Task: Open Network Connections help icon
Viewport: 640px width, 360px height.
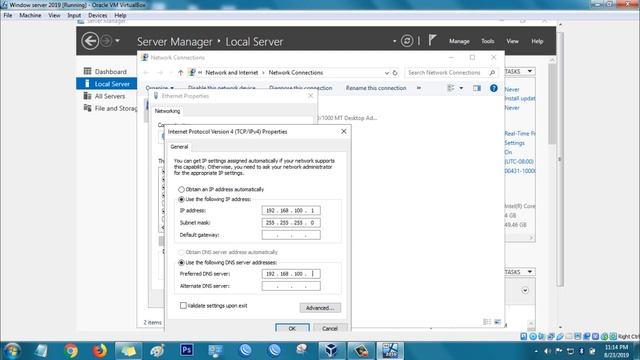Action: click(x=493, y=88)
